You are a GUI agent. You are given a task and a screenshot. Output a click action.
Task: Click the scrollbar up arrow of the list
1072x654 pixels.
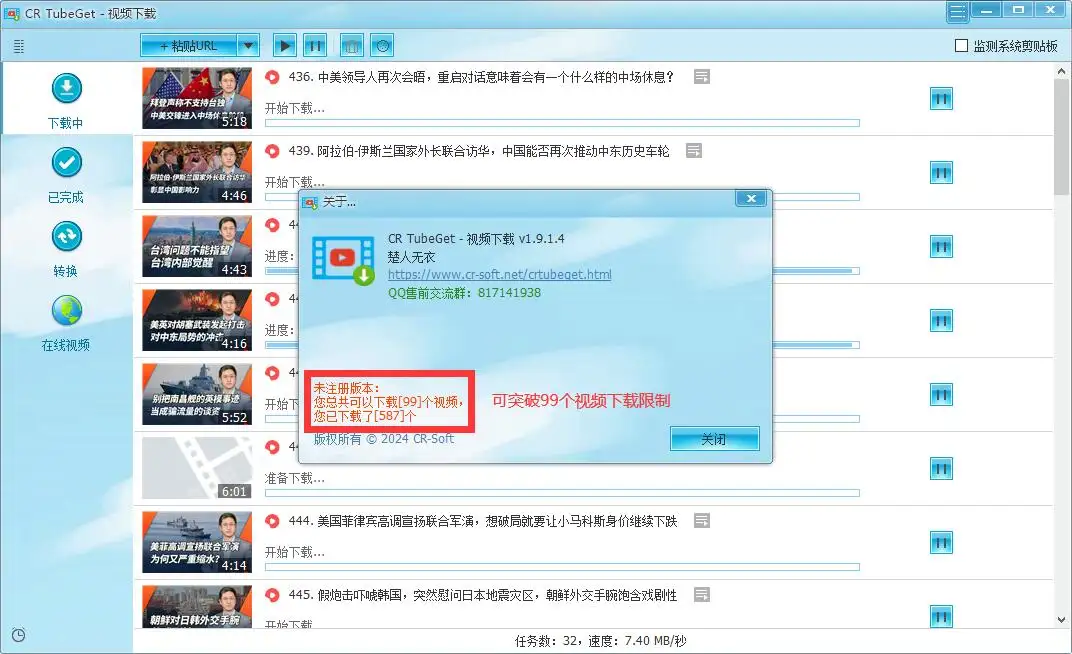1062,71
